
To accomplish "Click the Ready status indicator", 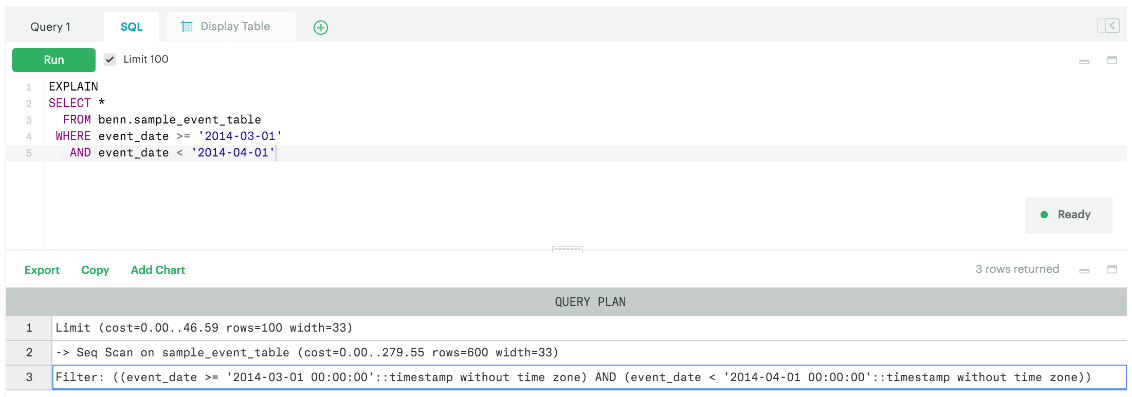I will click(1068, 214).
